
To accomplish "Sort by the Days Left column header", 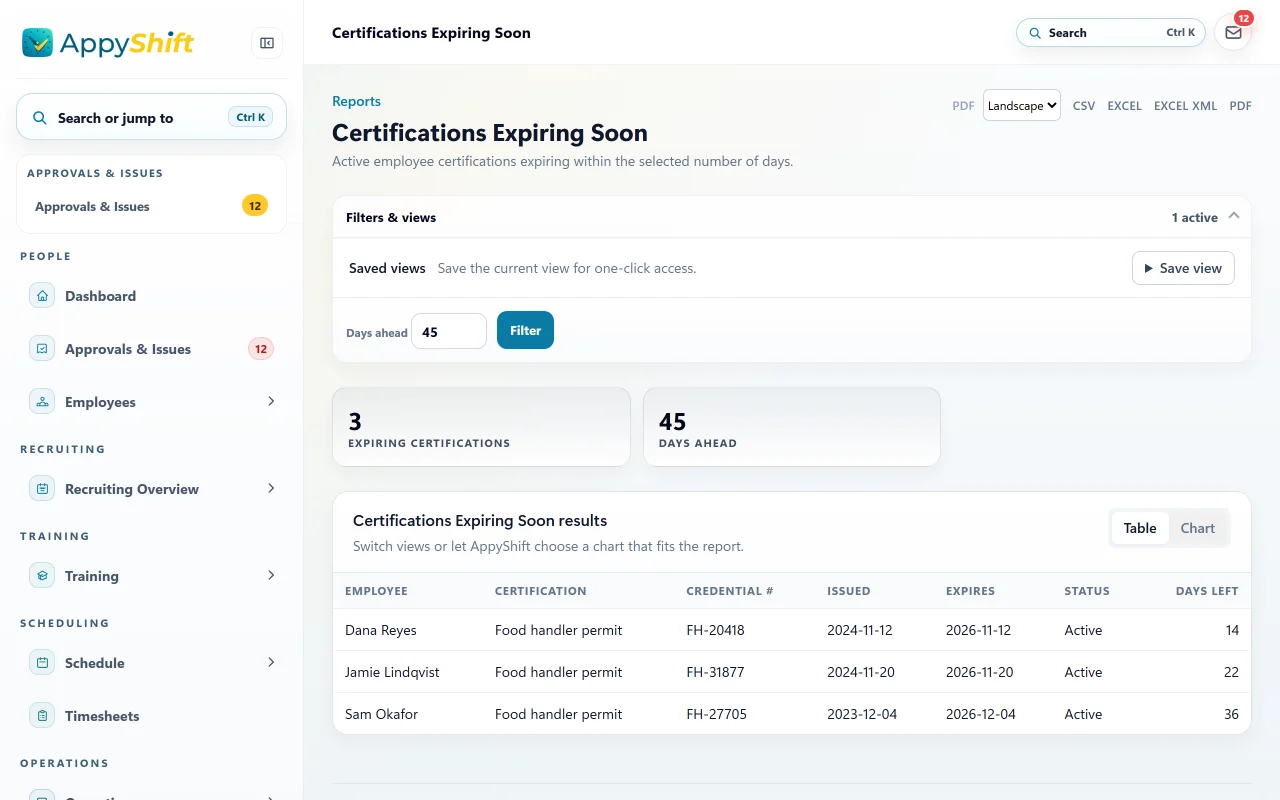I will coord(1207,591).
